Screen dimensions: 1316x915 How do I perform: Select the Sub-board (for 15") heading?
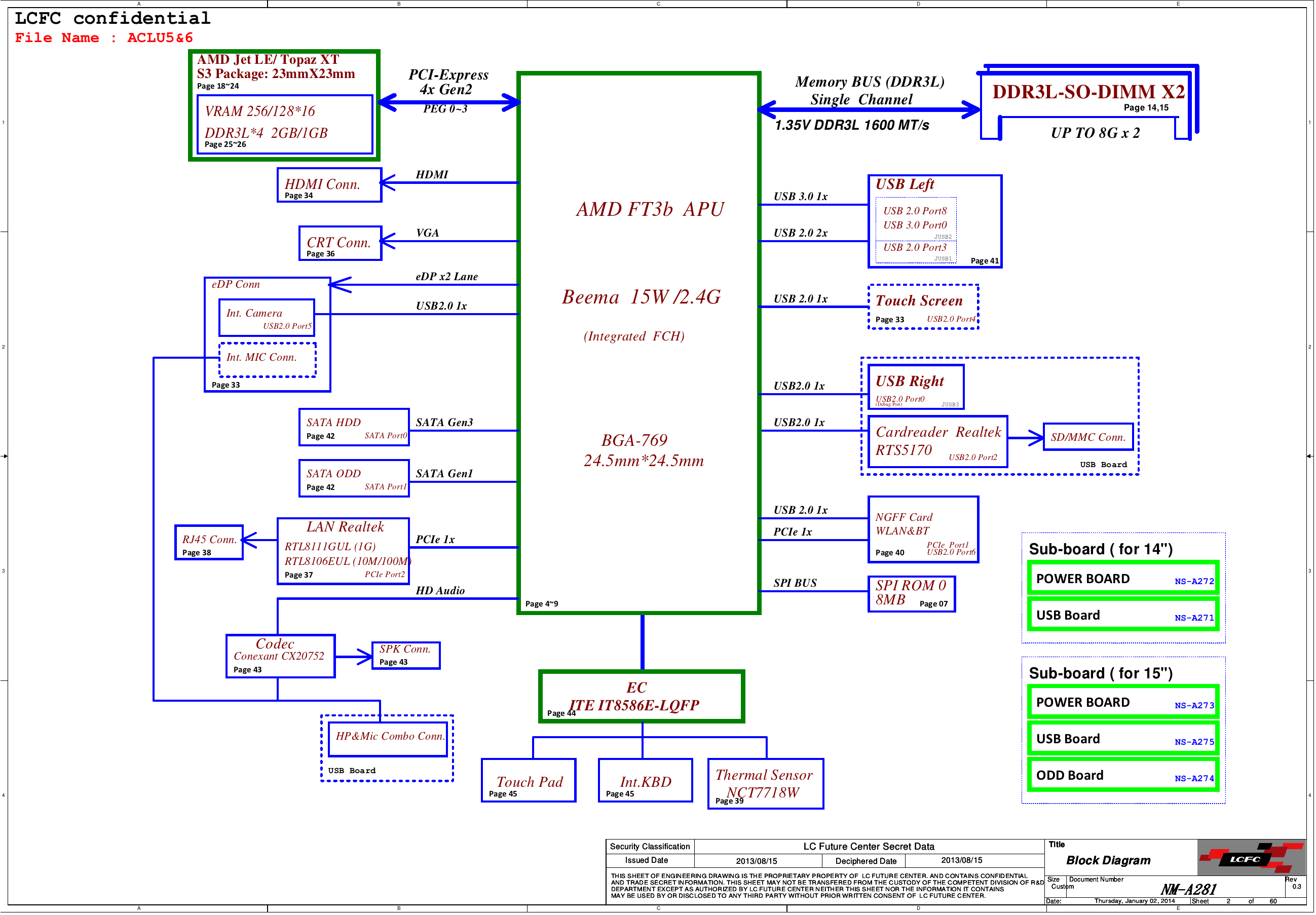(1101, 673)
